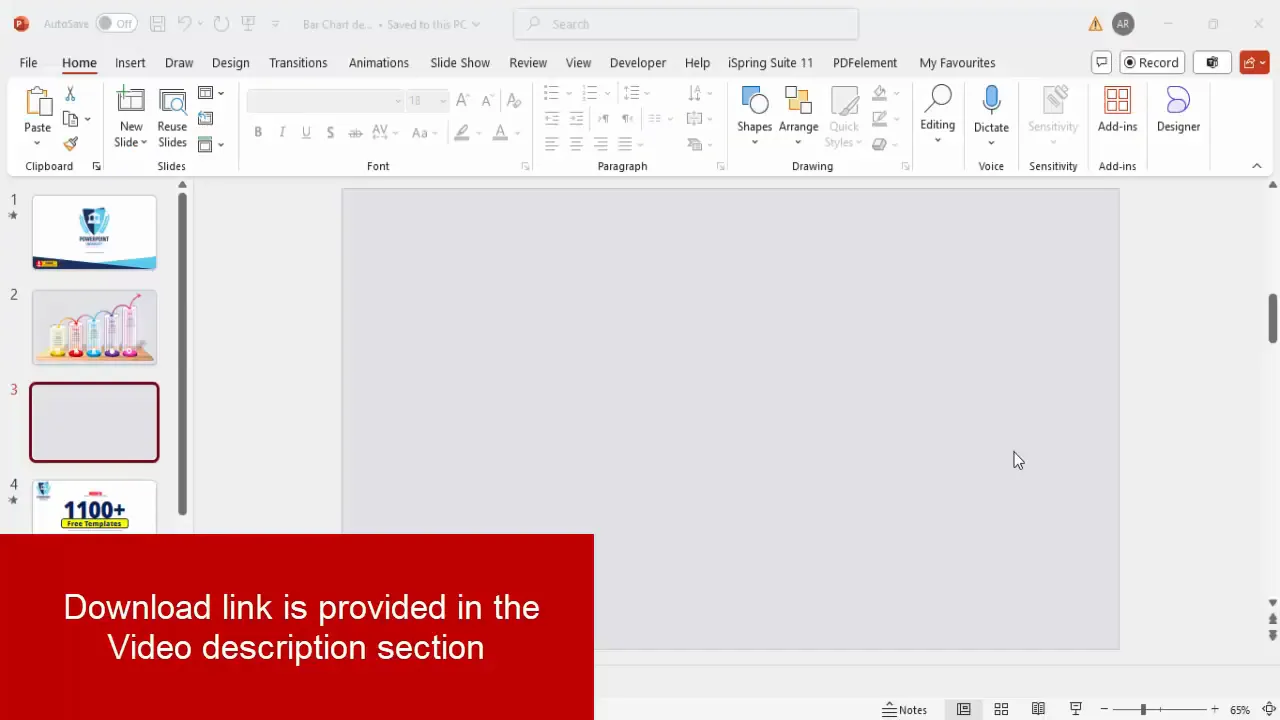
Task: Toggle Strikethrough formatting
Action: click(x=355, y=132)
